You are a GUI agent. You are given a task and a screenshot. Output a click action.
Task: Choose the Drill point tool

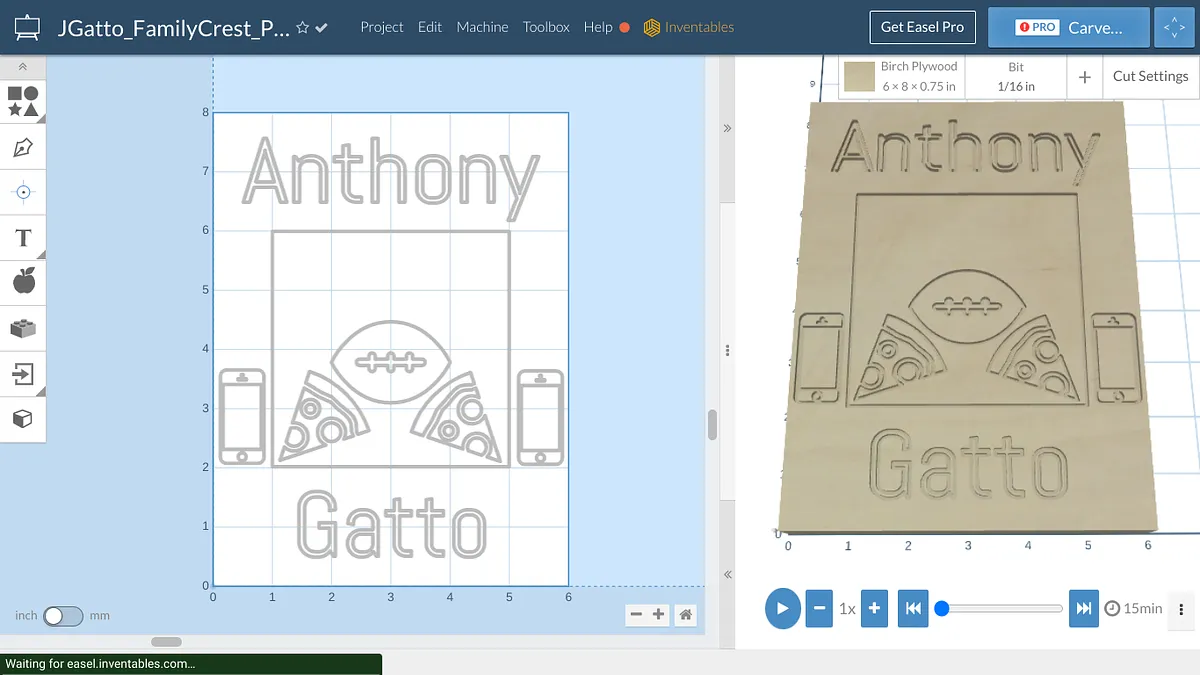click(x=23, y=192)
